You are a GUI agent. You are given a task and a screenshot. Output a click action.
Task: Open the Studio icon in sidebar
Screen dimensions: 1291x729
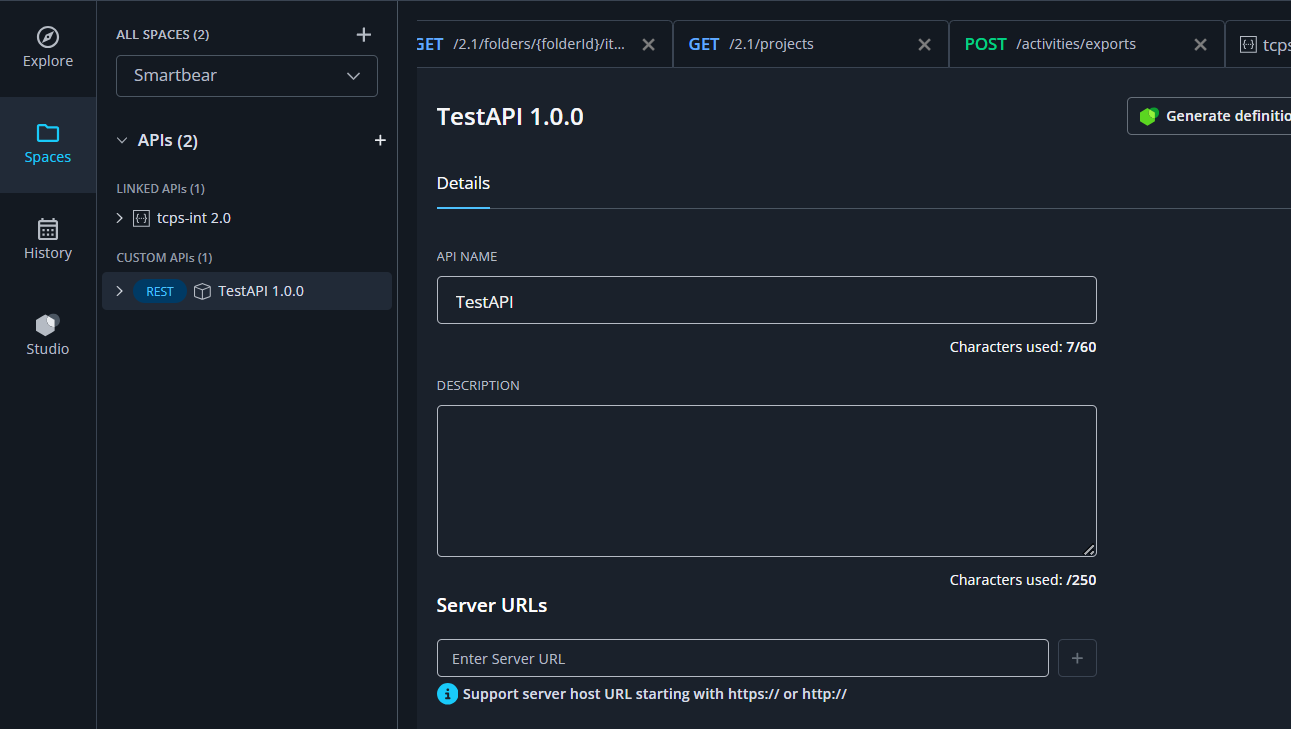(48, 325)
